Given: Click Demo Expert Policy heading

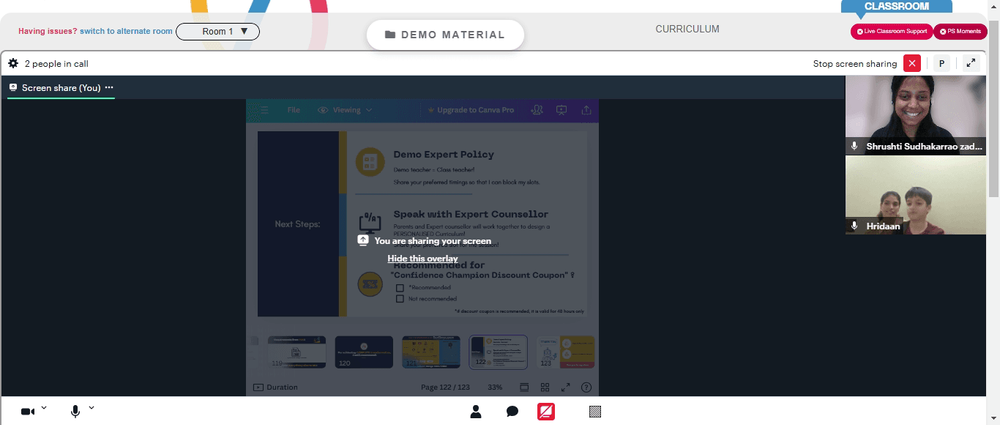Looking at the screenshot, I should 443,154.
